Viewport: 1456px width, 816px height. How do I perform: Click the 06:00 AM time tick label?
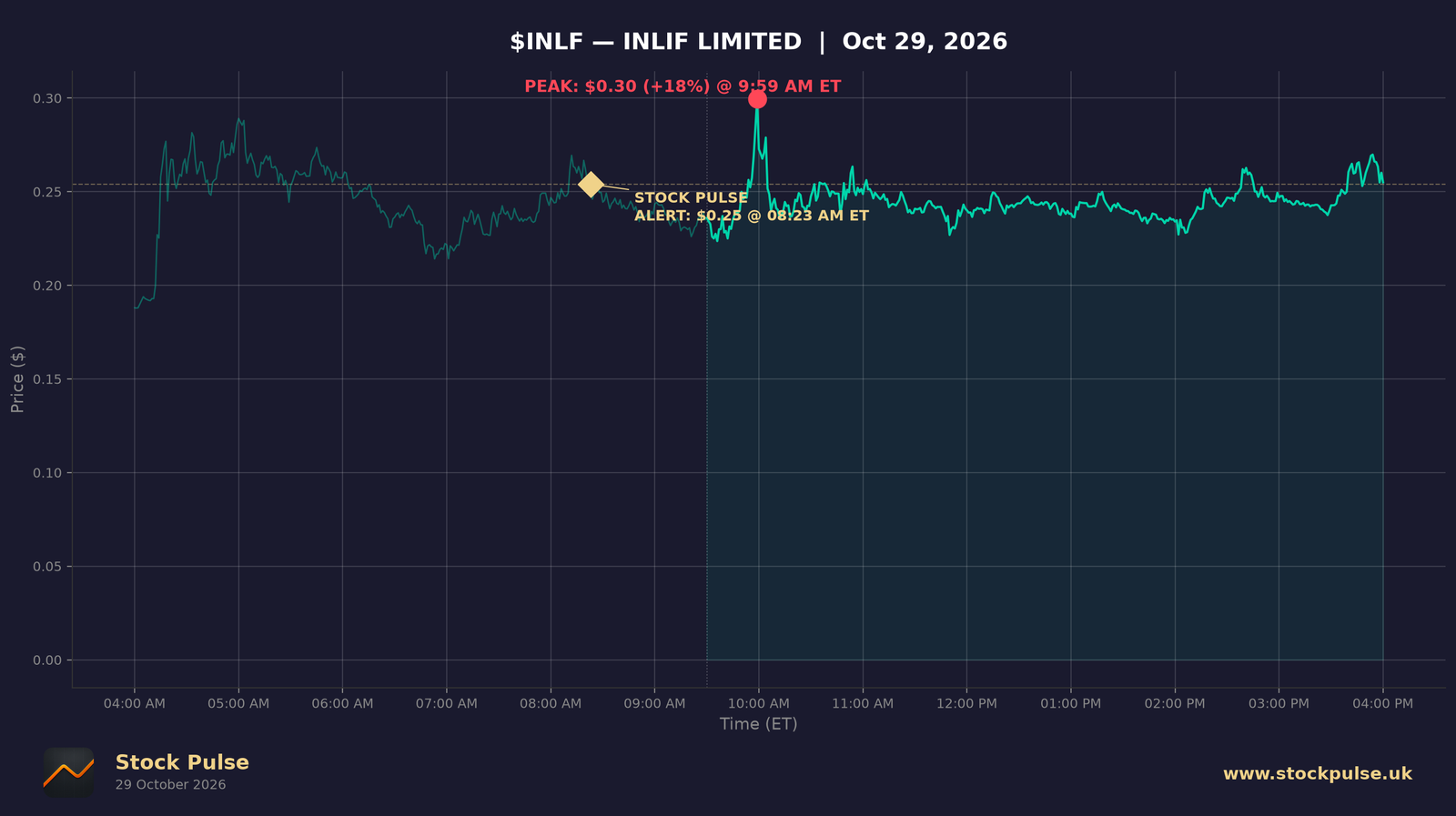tap(342, 703)
